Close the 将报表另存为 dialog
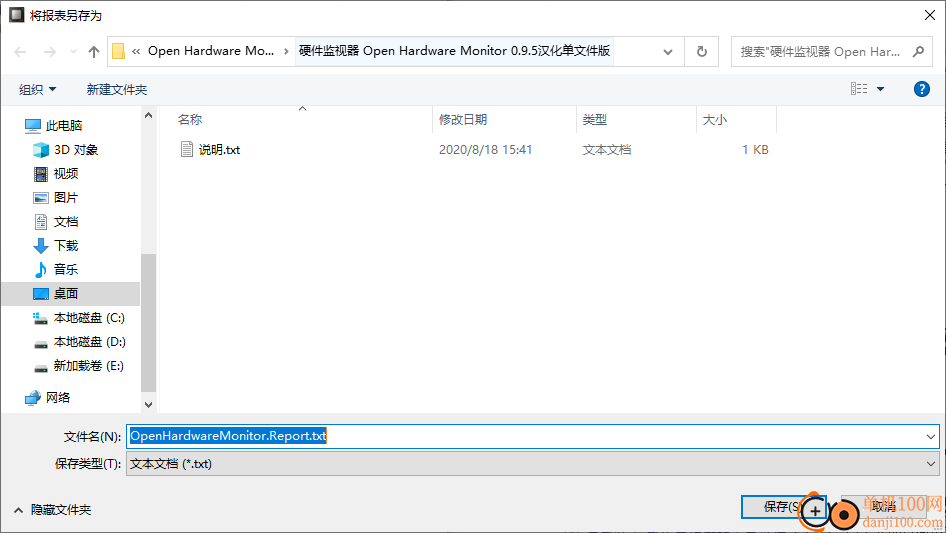The height and width of the screenshot is (533, 946). point(930,15)
